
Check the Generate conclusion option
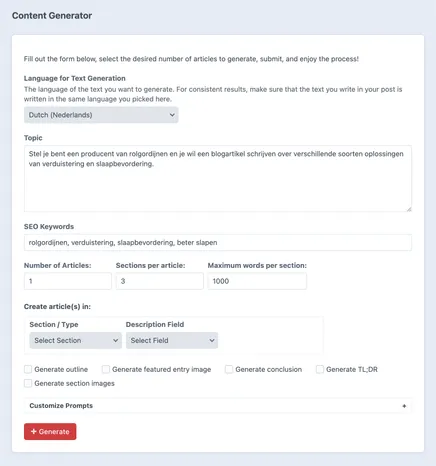229,369
